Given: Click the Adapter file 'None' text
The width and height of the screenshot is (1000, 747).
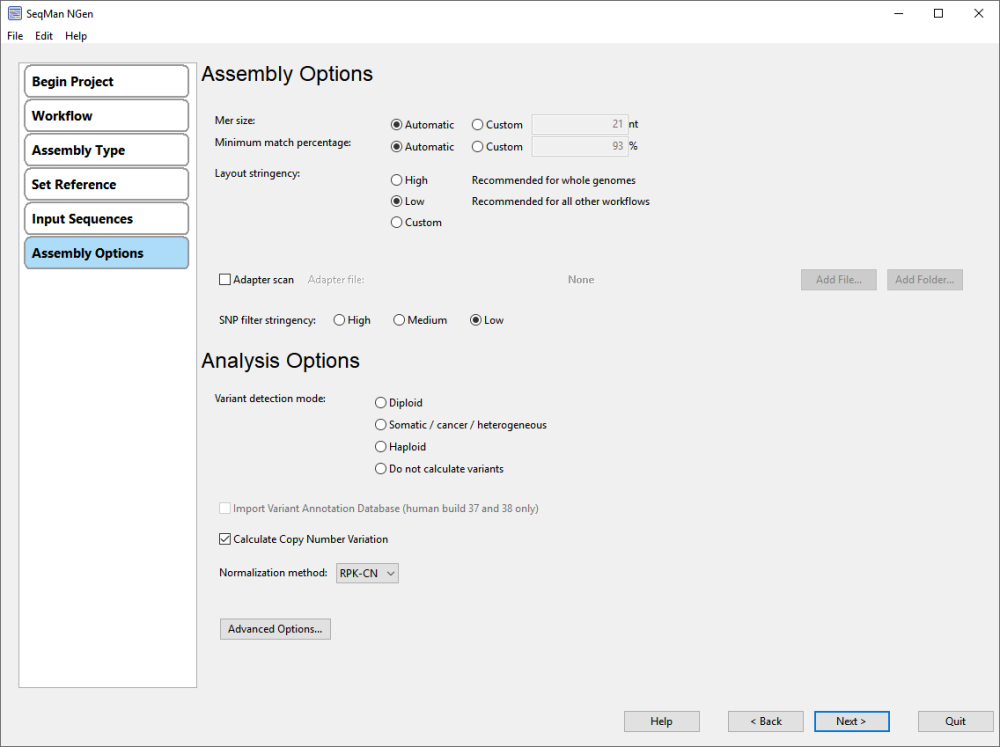Looking at the screenshot, I should click(581, 279).
